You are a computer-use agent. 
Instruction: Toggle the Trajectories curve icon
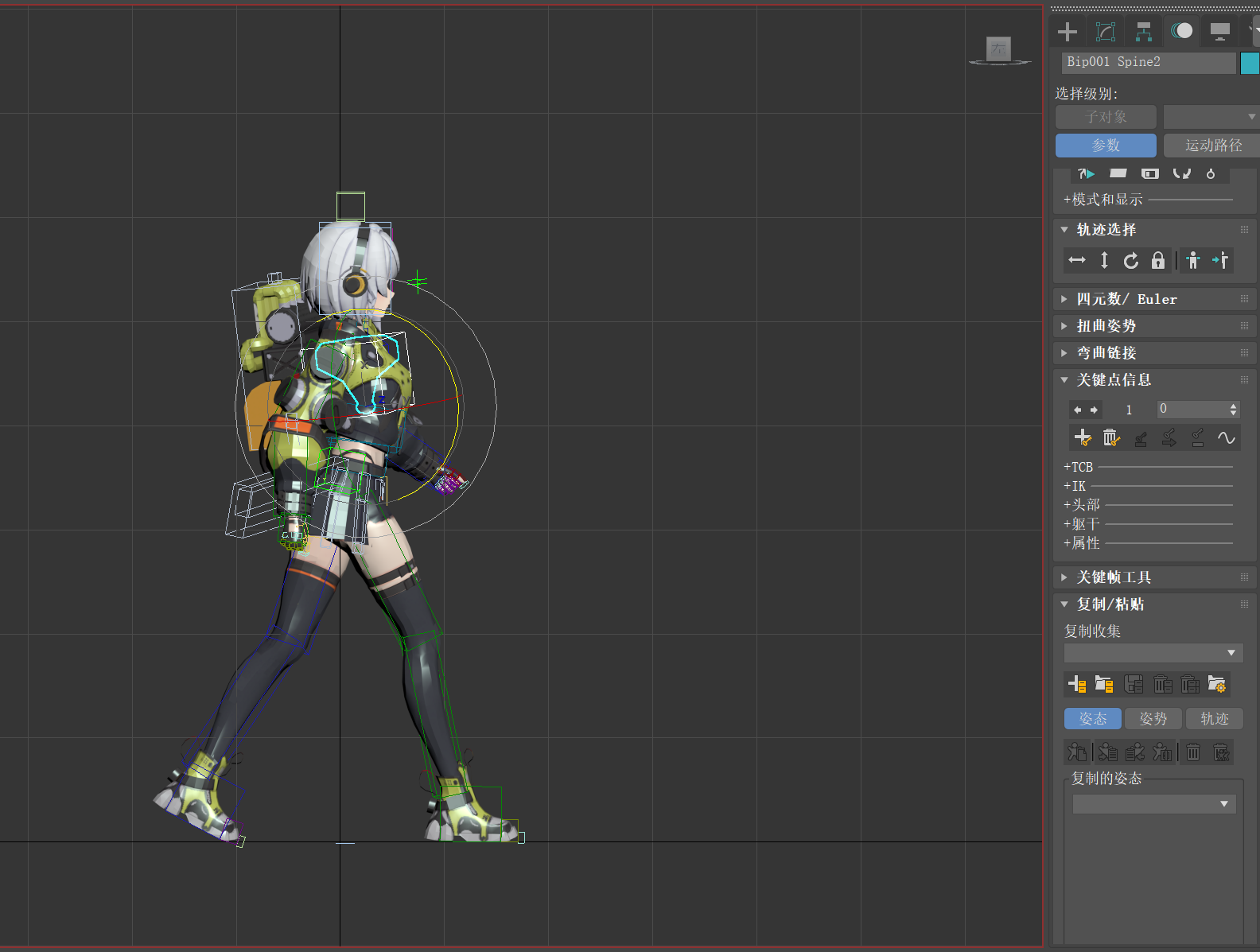tap(1226, 437)
